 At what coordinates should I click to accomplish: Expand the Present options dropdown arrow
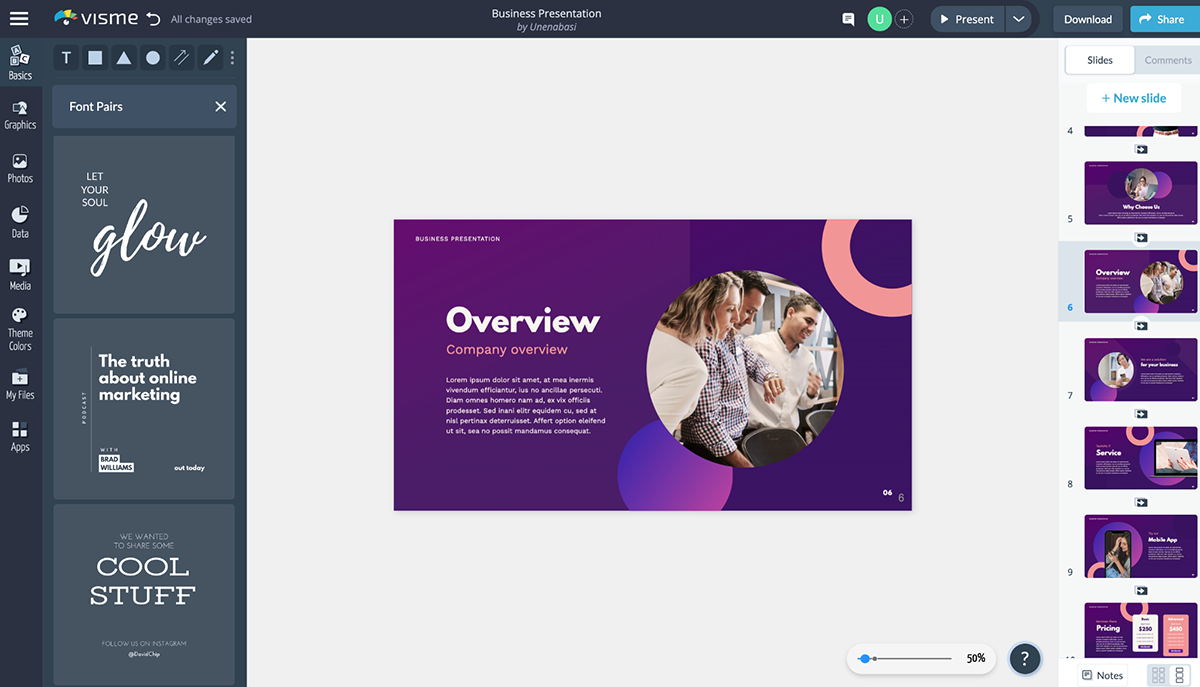(1018, 19)
